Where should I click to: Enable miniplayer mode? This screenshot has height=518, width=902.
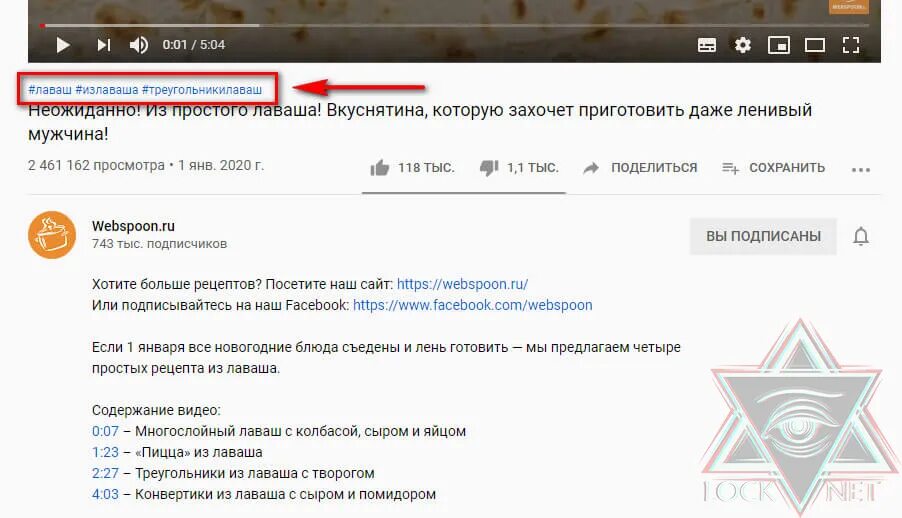coord(779,45)
